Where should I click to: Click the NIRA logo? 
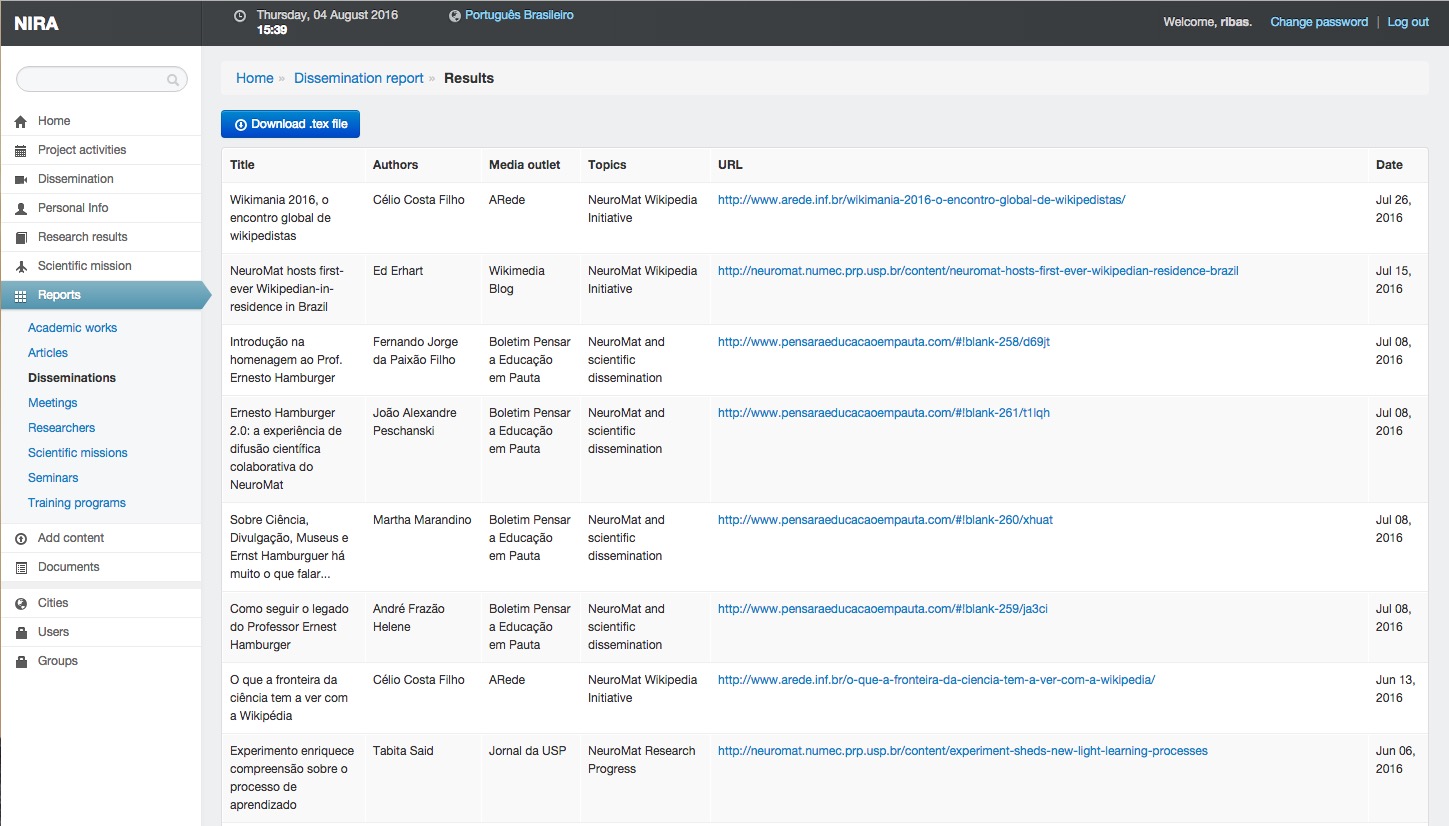[x=37, y=24]
